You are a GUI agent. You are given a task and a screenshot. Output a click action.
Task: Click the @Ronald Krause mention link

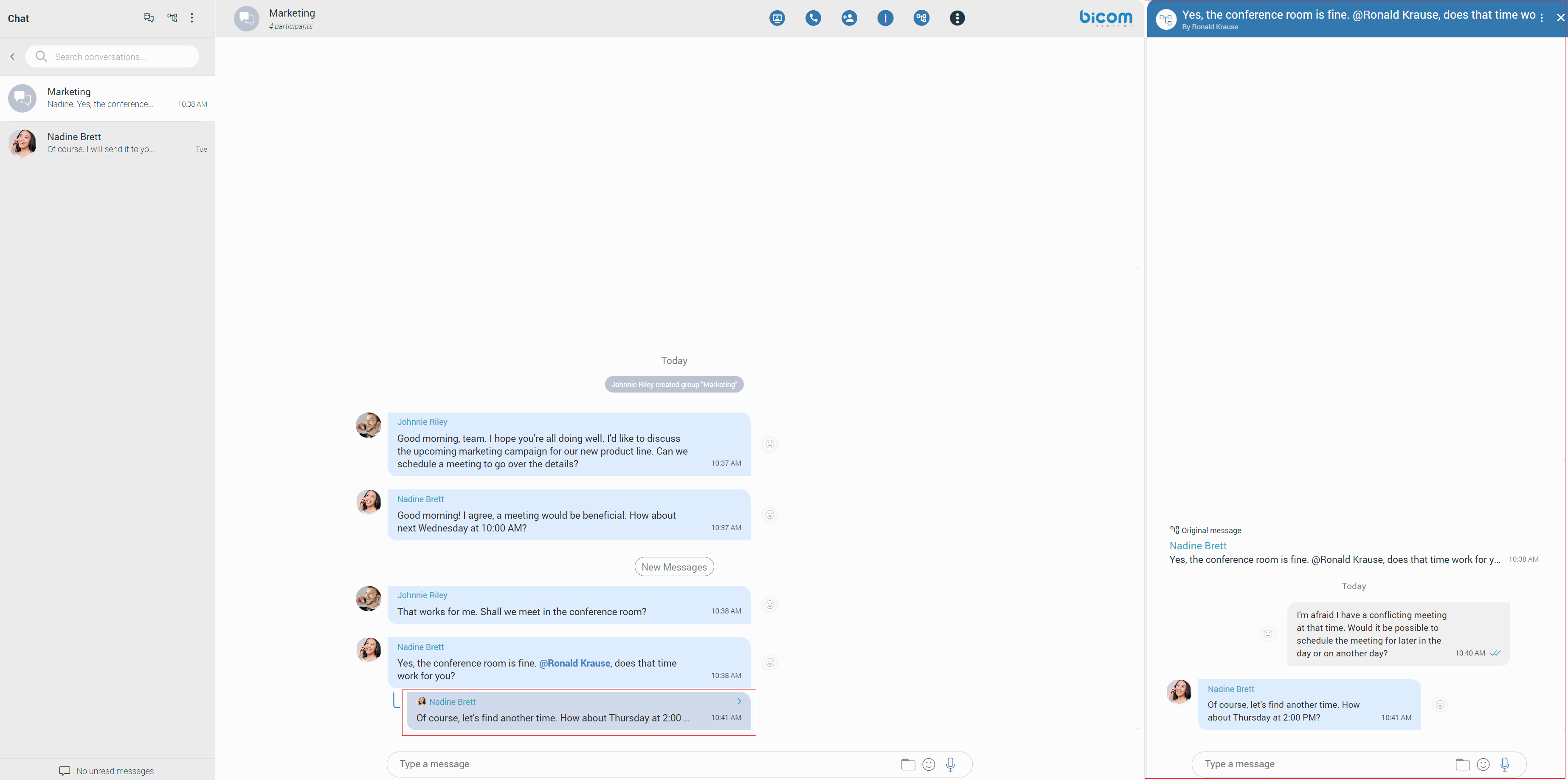tap(574, 663)
